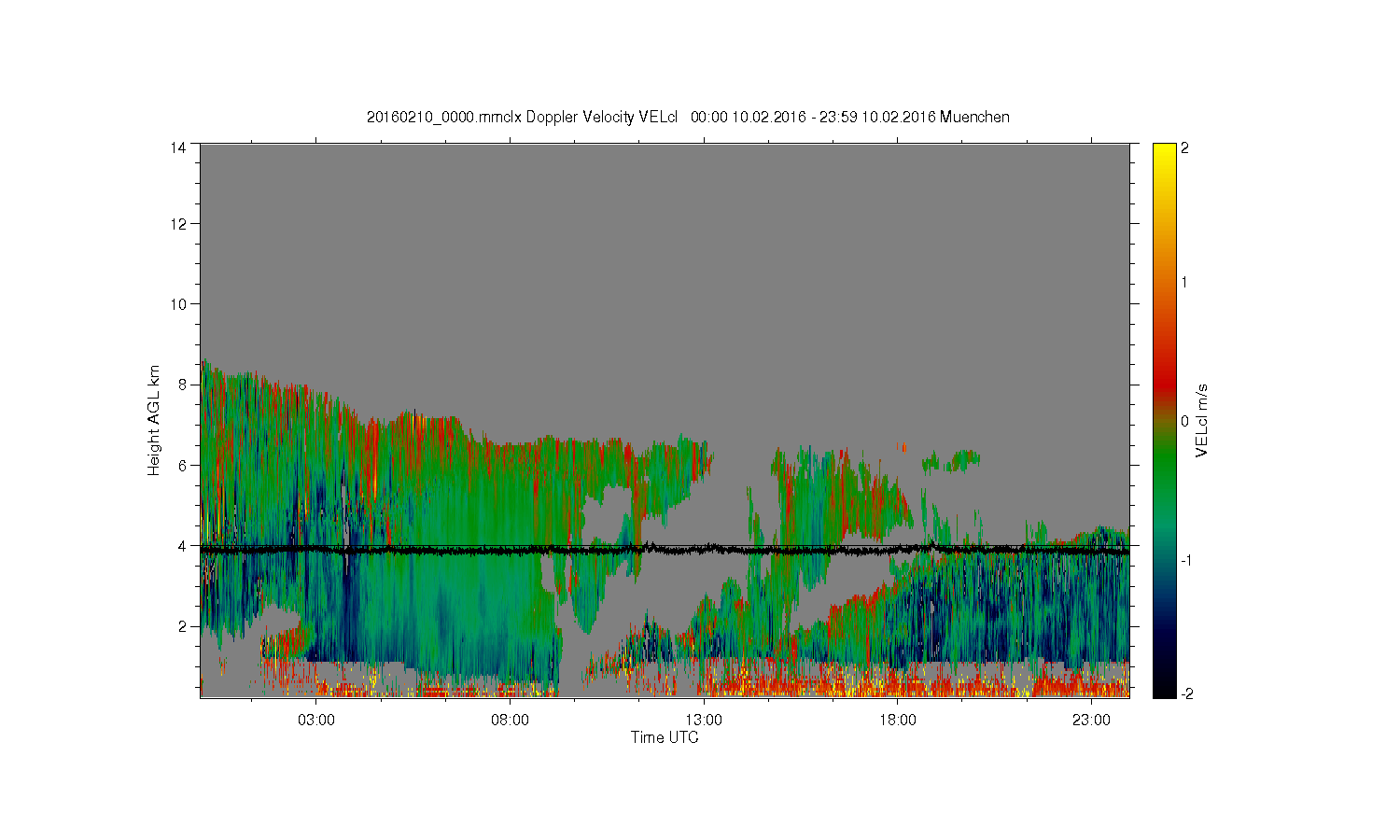Click the 23:00 time tick label
1400x840 pixels.
1091,720
